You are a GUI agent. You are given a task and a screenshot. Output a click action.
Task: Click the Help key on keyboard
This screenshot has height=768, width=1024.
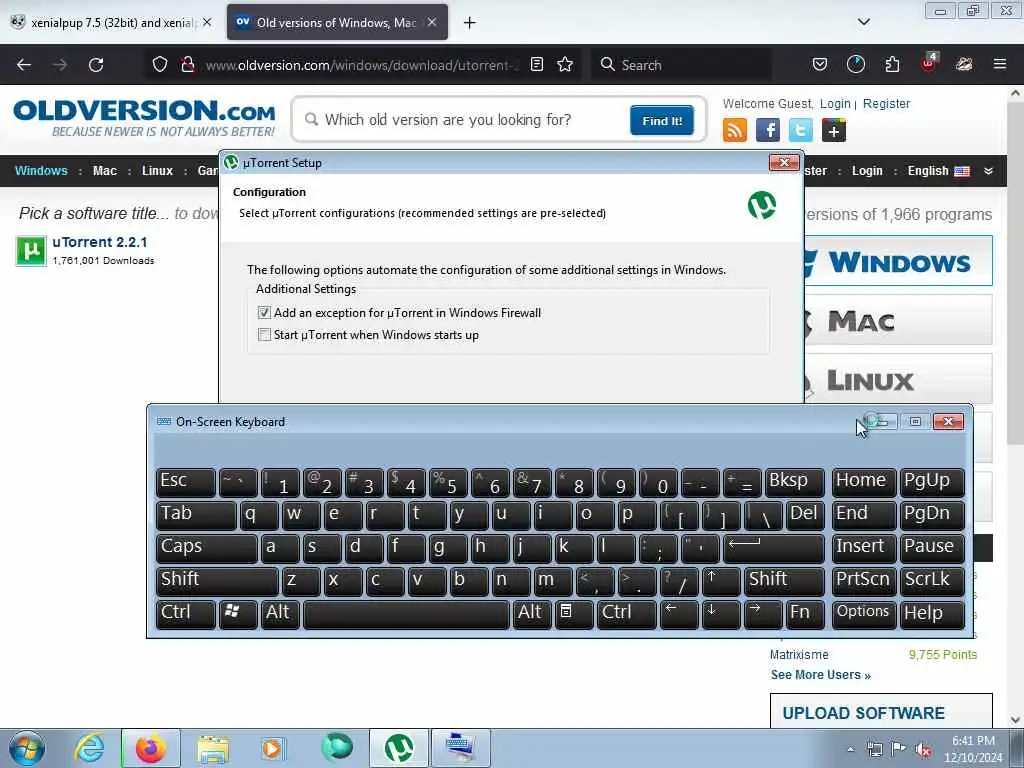(932, 613)
